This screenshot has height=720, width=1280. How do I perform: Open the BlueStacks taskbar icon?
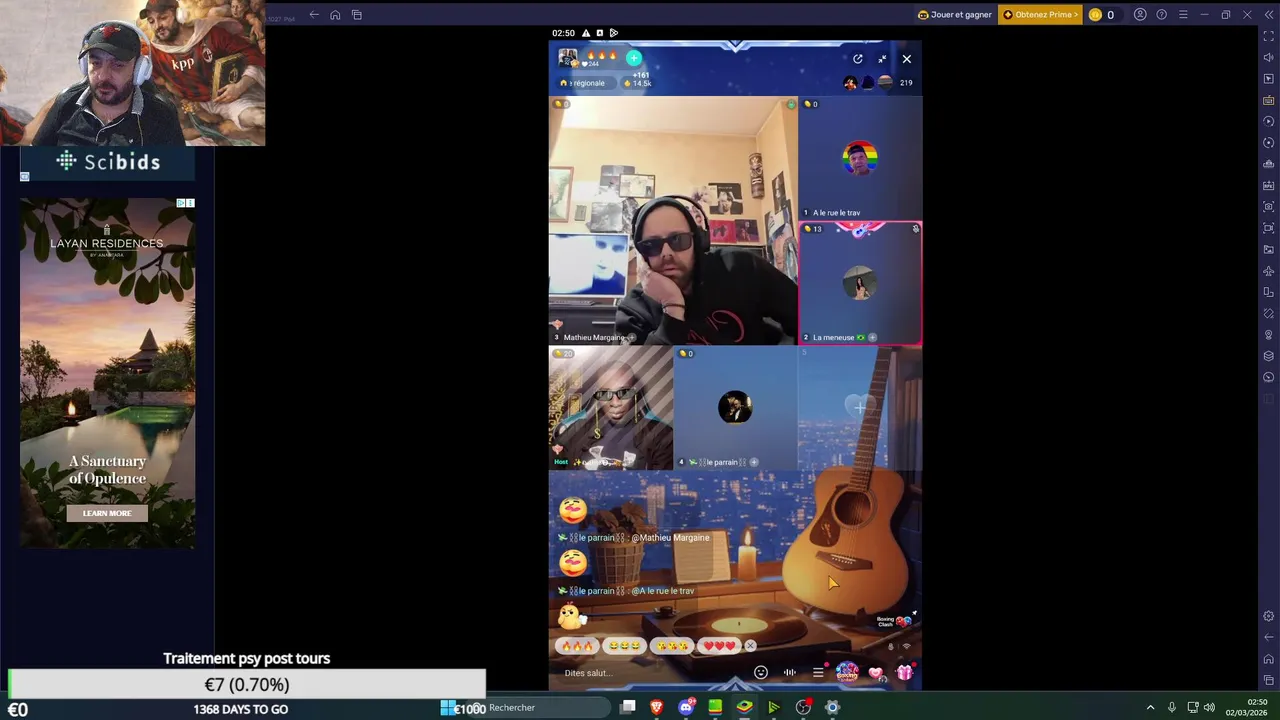click(744, 708)
